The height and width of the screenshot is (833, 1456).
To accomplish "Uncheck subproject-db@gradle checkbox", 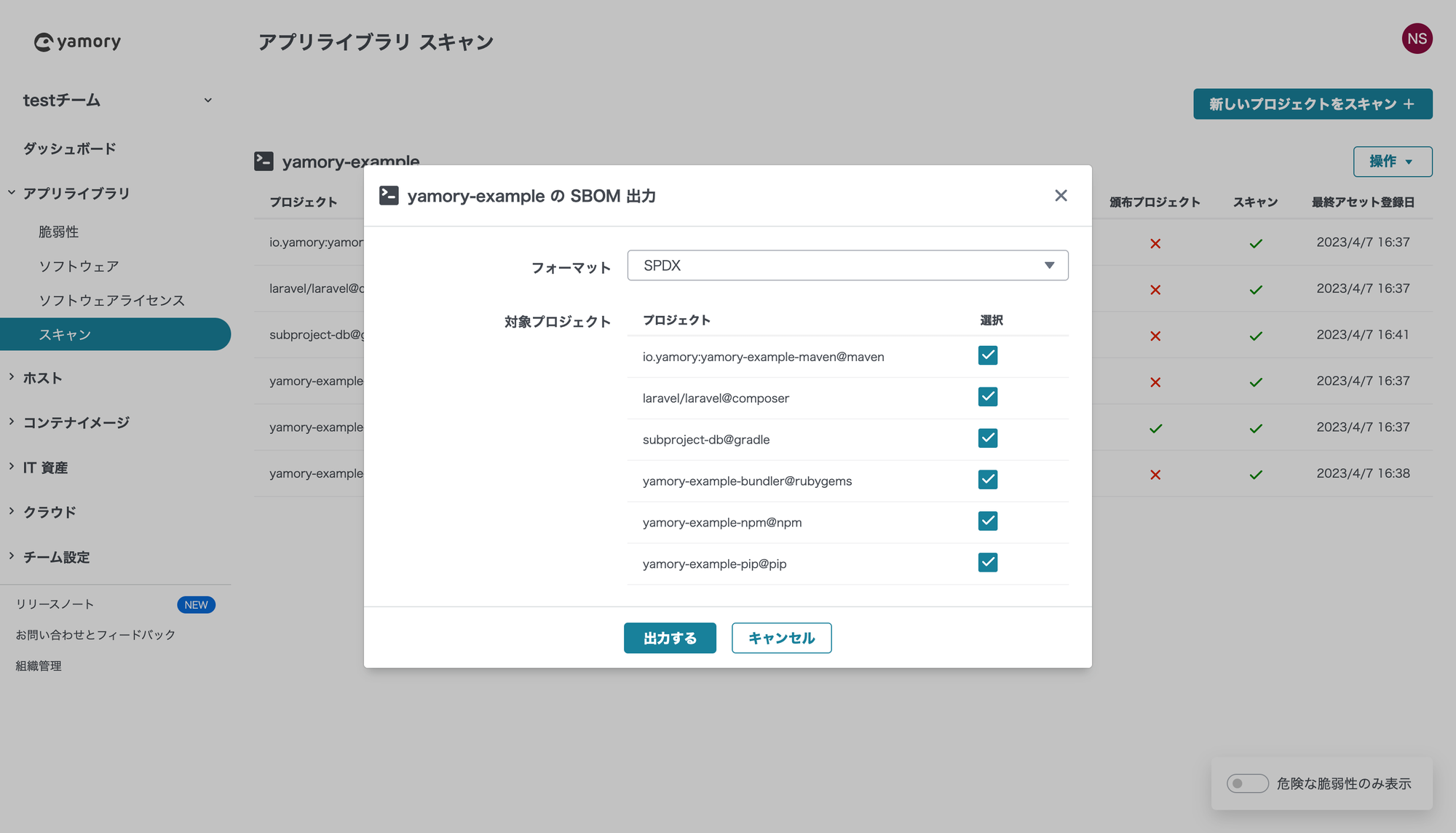I will [988, 438].
